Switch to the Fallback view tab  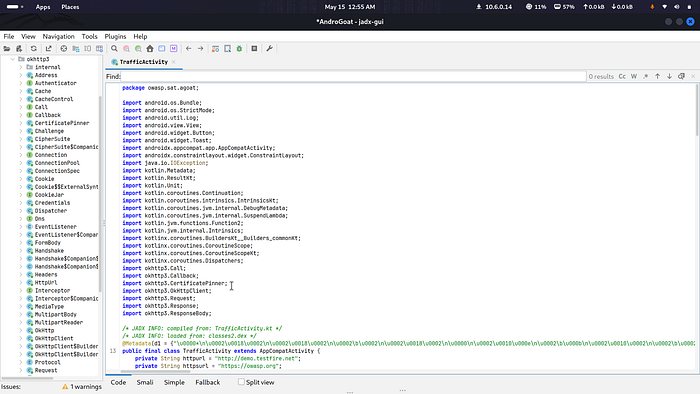click(208, 382)
